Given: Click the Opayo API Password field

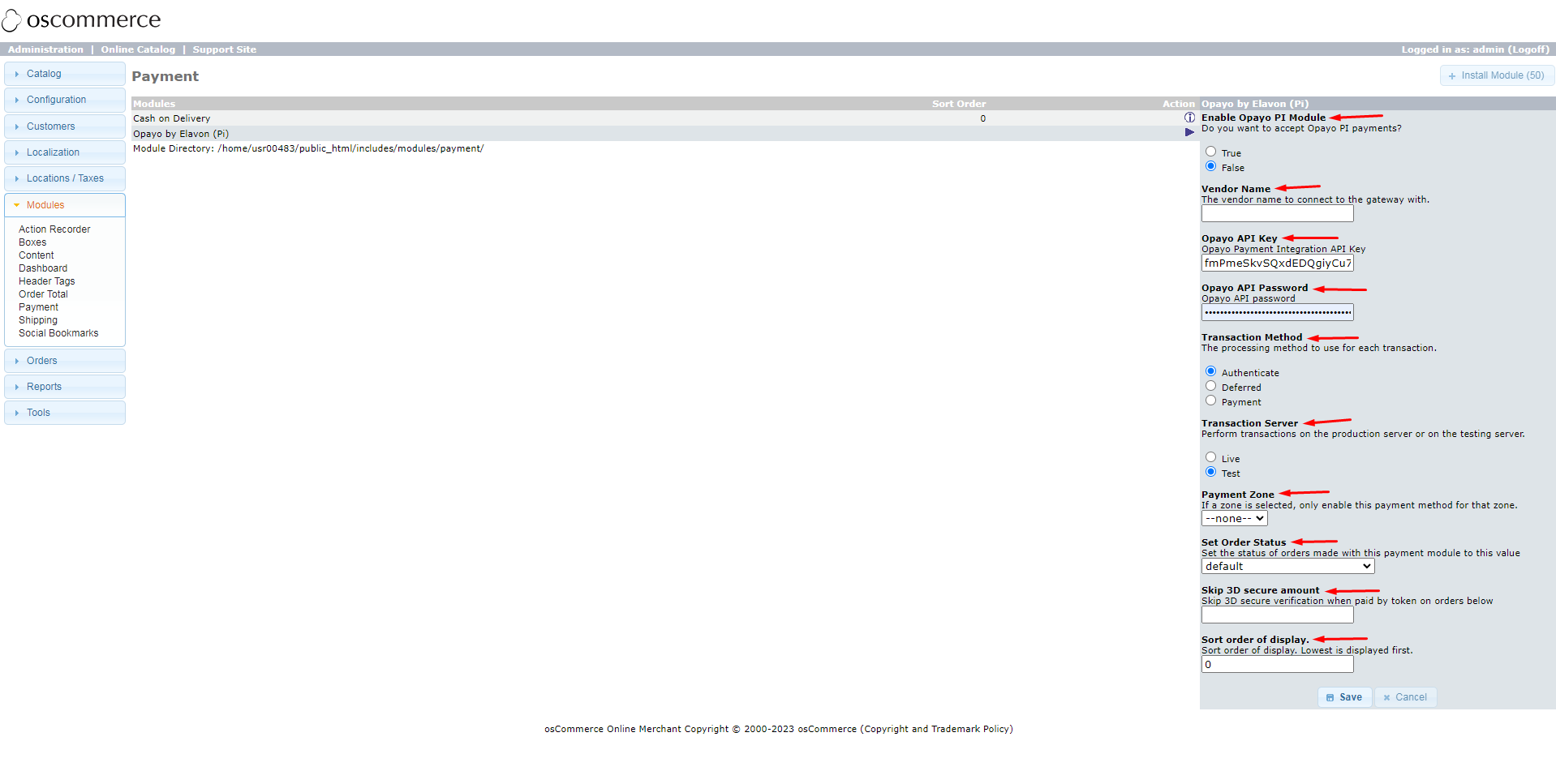Looking at the screenshot, I should (1277, 313).
